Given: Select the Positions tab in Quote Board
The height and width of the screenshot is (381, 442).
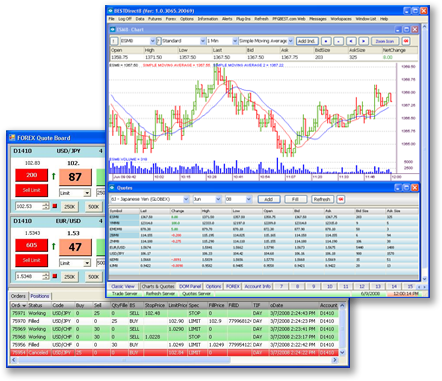Looking at the screenshot, I should coord(40,296).
